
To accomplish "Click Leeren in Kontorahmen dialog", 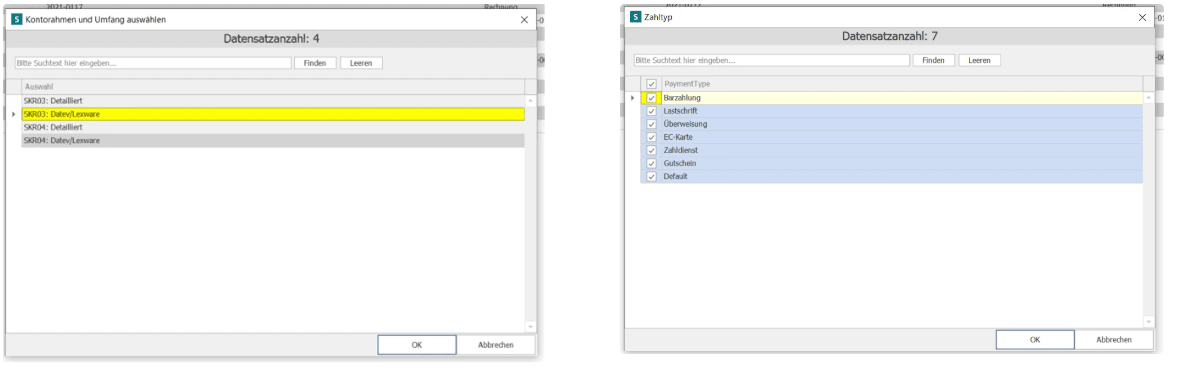I will click(361, 63).
